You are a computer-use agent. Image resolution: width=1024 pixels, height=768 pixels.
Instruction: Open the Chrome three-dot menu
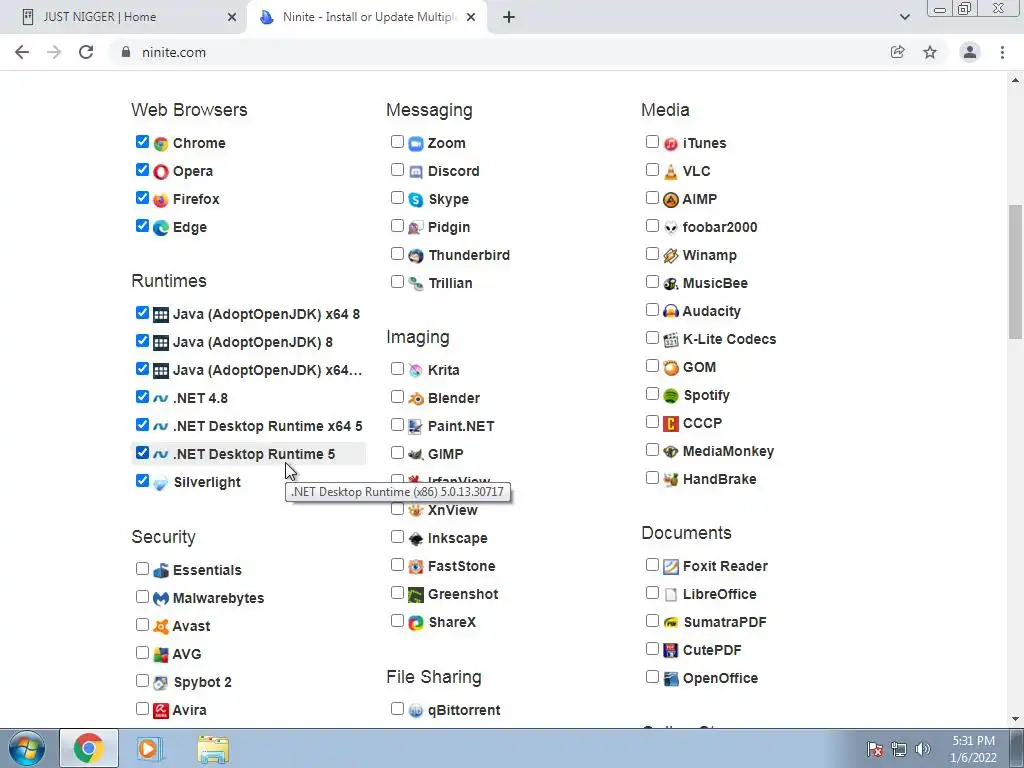click(x=1002, y=52)
